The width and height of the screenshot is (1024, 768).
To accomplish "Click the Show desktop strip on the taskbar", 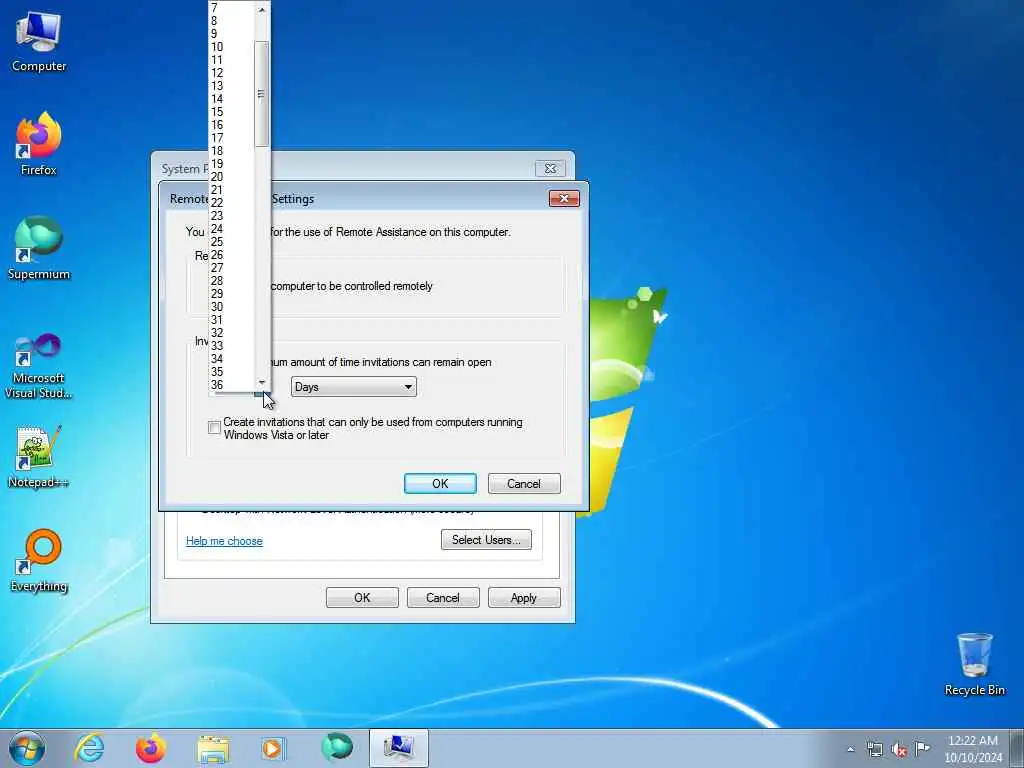I will click(x=1017, y=748).
